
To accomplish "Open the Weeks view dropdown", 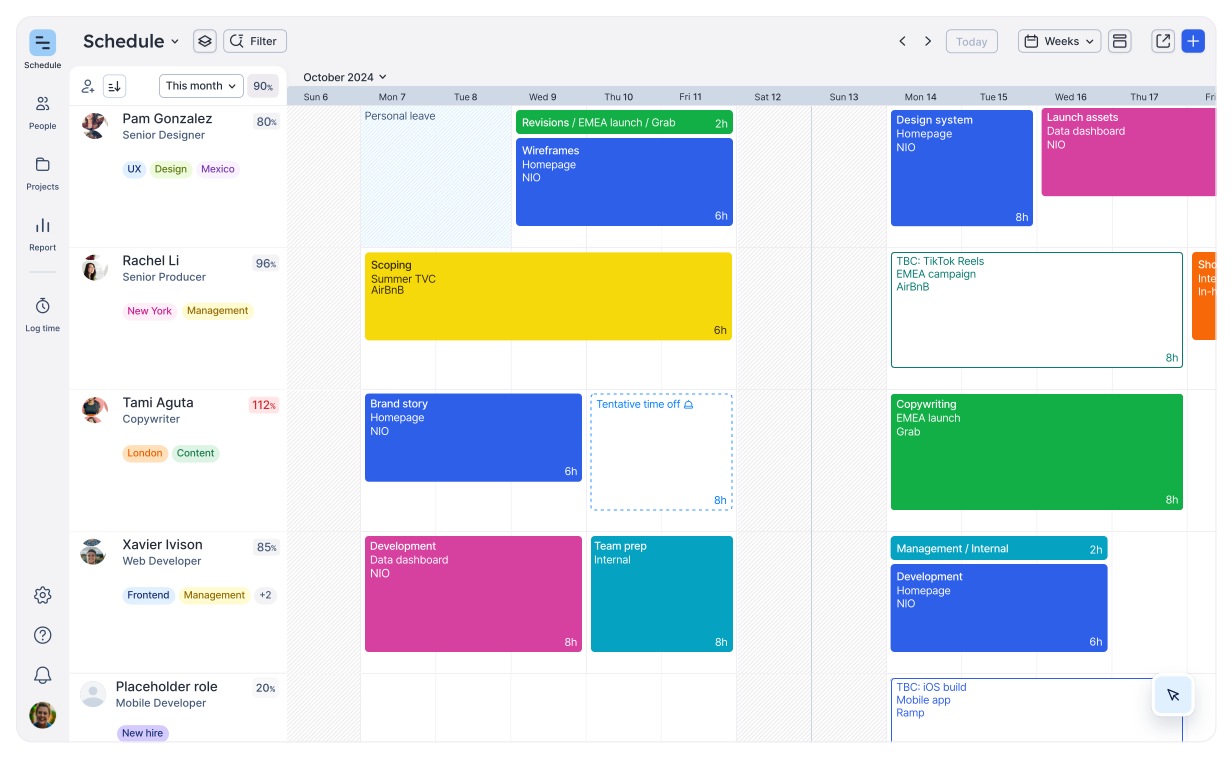I will tap(1059, 40).
